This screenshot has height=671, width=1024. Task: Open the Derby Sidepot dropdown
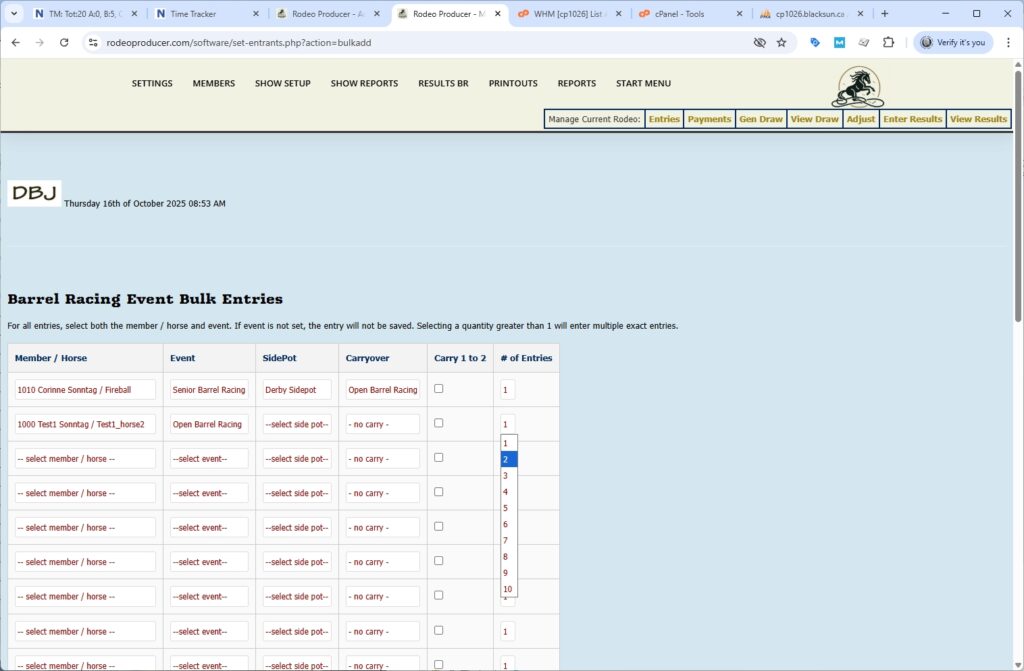(295, 389)
